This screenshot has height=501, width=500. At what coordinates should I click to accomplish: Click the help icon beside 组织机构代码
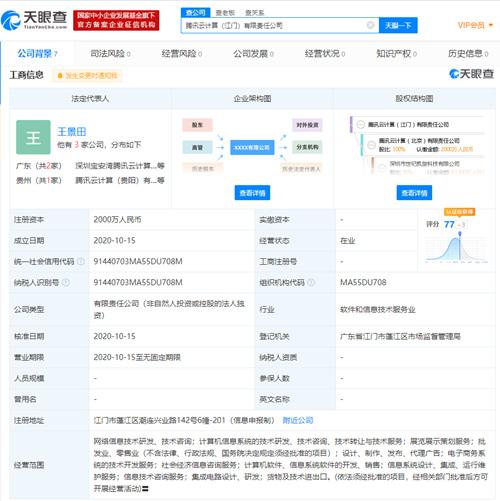tap(311, 282)
